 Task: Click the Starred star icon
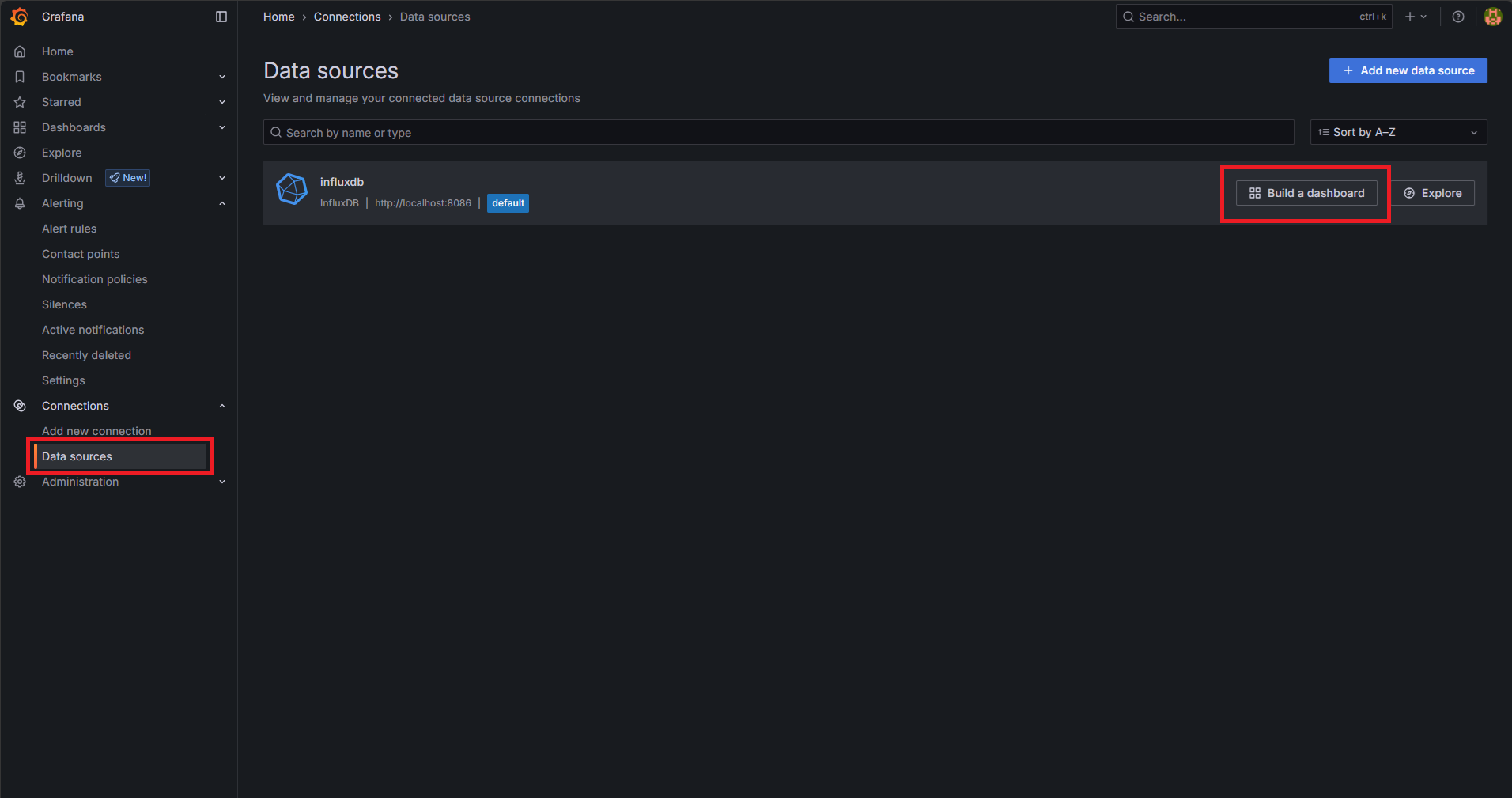pos(20,102)
